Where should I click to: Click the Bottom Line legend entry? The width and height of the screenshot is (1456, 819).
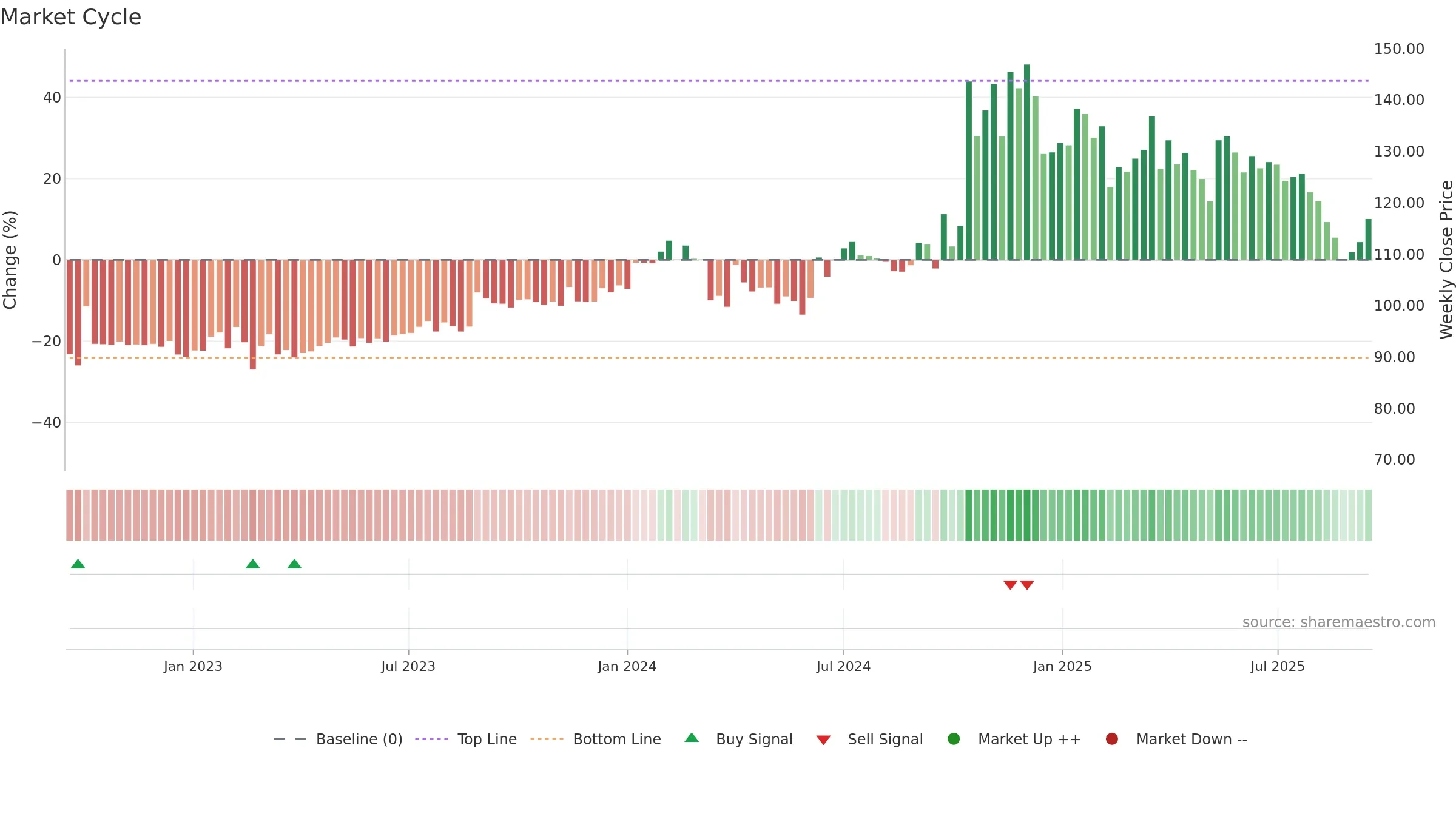(x=596, y=739)
